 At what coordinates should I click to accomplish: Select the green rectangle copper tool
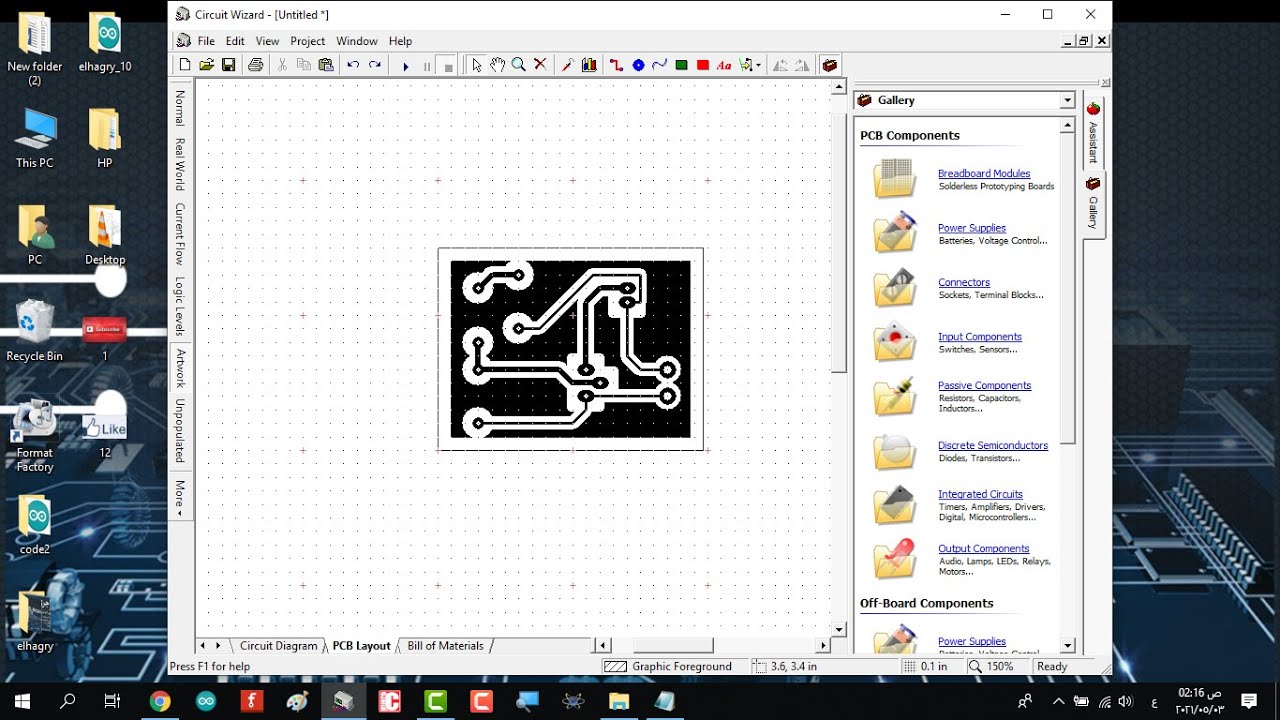click(x=681, y=65)
